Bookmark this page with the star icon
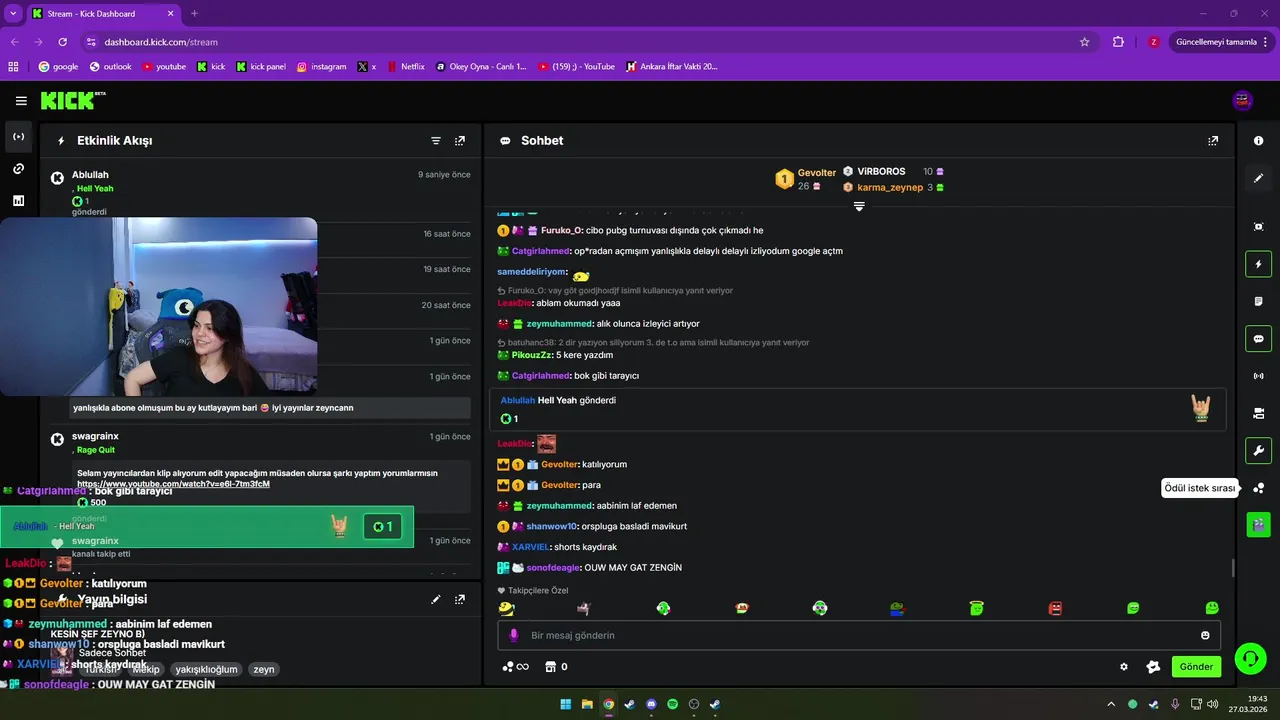 click(1084, 42)
